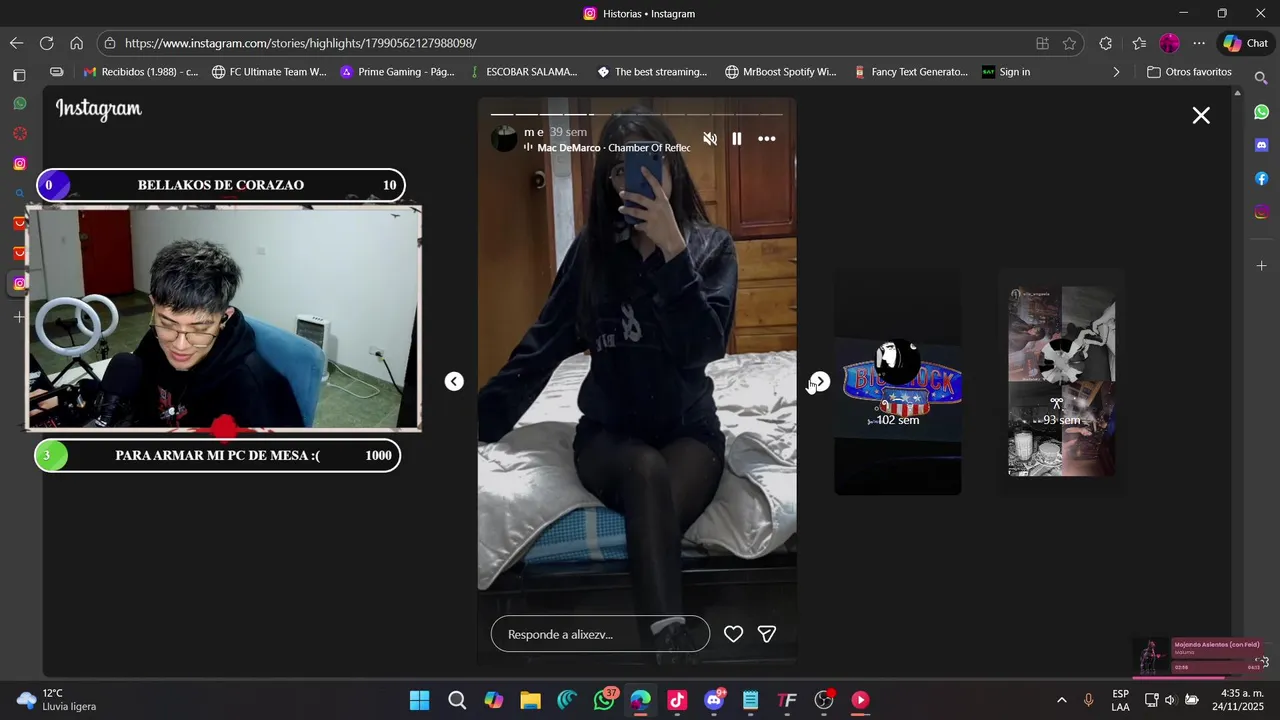Open the Sign in bookmark
1280x720 pixels.
coord(1006,72)
